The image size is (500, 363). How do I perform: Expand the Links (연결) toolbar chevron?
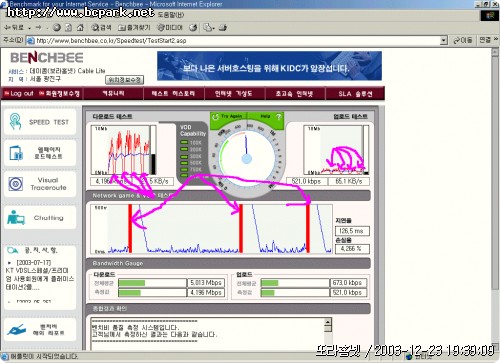tap(496, 40)
